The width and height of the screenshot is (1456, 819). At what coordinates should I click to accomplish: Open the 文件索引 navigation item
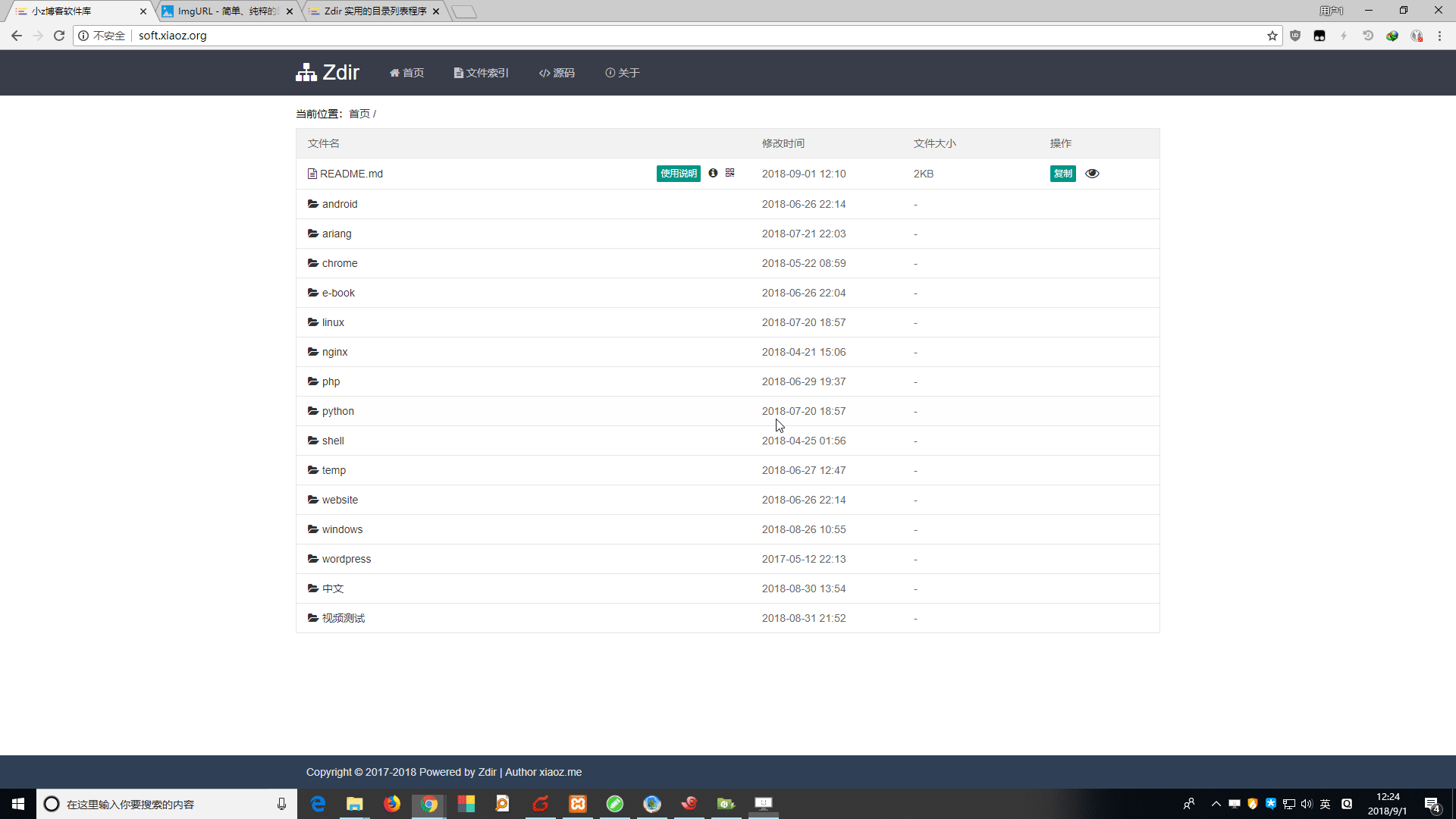[x=481, y=73]
